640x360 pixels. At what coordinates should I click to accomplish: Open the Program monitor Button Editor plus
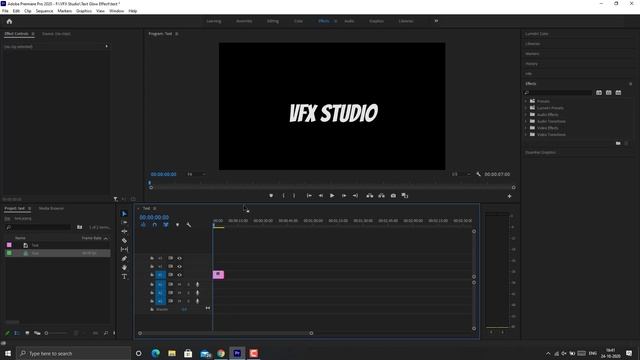[x=509, y=196]
